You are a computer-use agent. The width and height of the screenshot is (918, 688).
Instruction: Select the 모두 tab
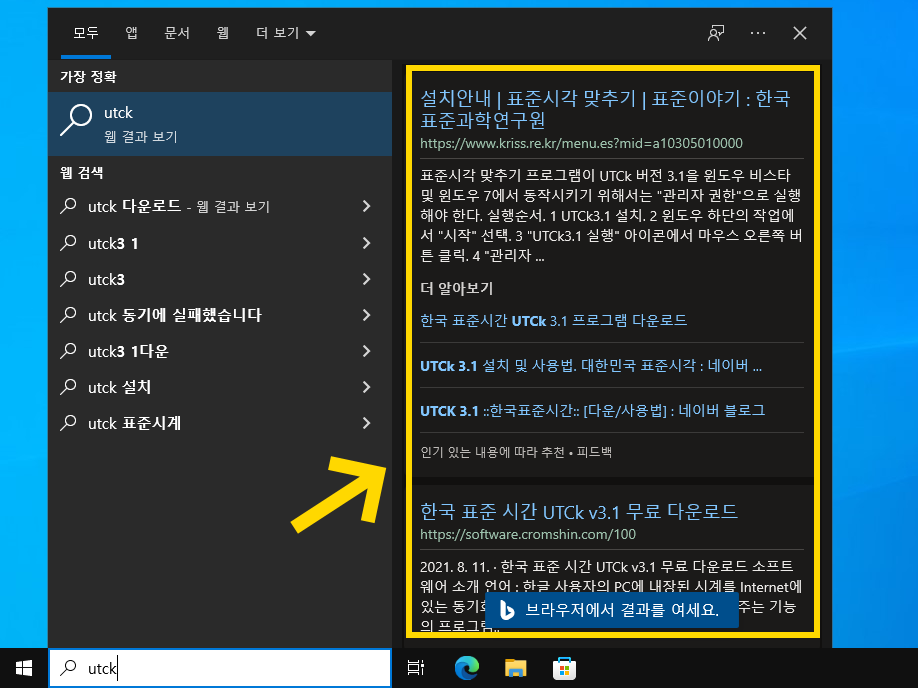[x=85, y=33]
